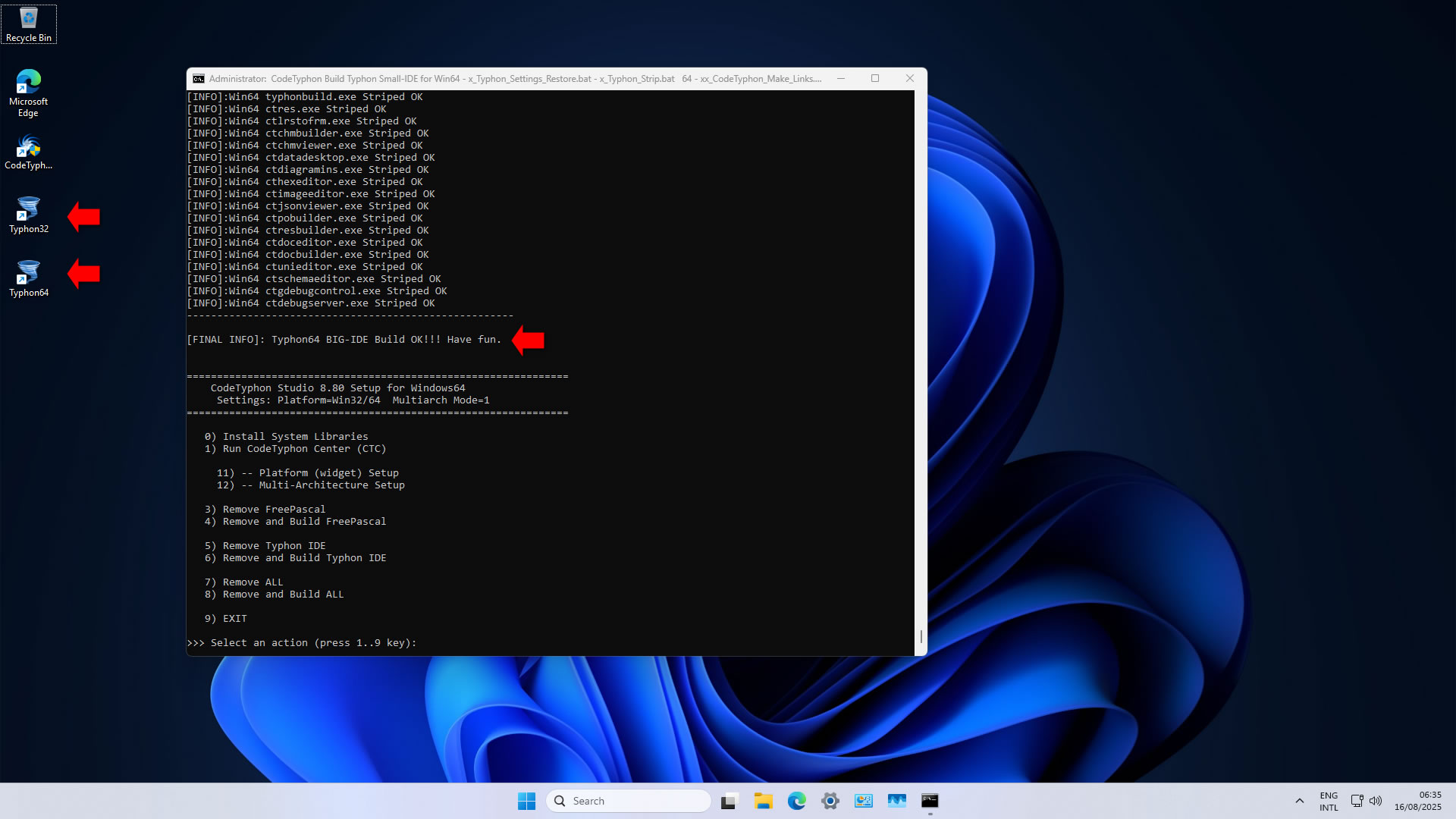Select the Typhon64 desktop shortcut
Screen dimensions: 1456x819
click(x=29, y=279)
